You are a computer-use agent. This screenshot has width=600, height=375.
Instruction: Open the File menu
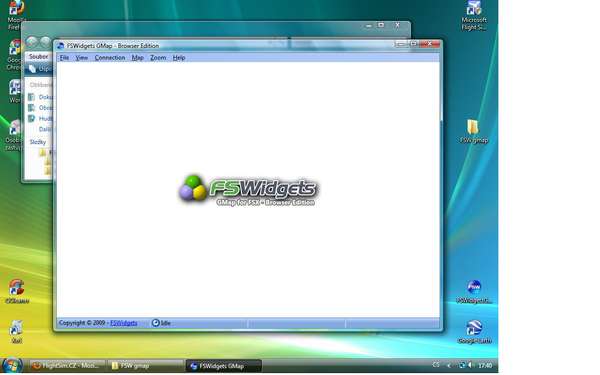pos(64,58)
